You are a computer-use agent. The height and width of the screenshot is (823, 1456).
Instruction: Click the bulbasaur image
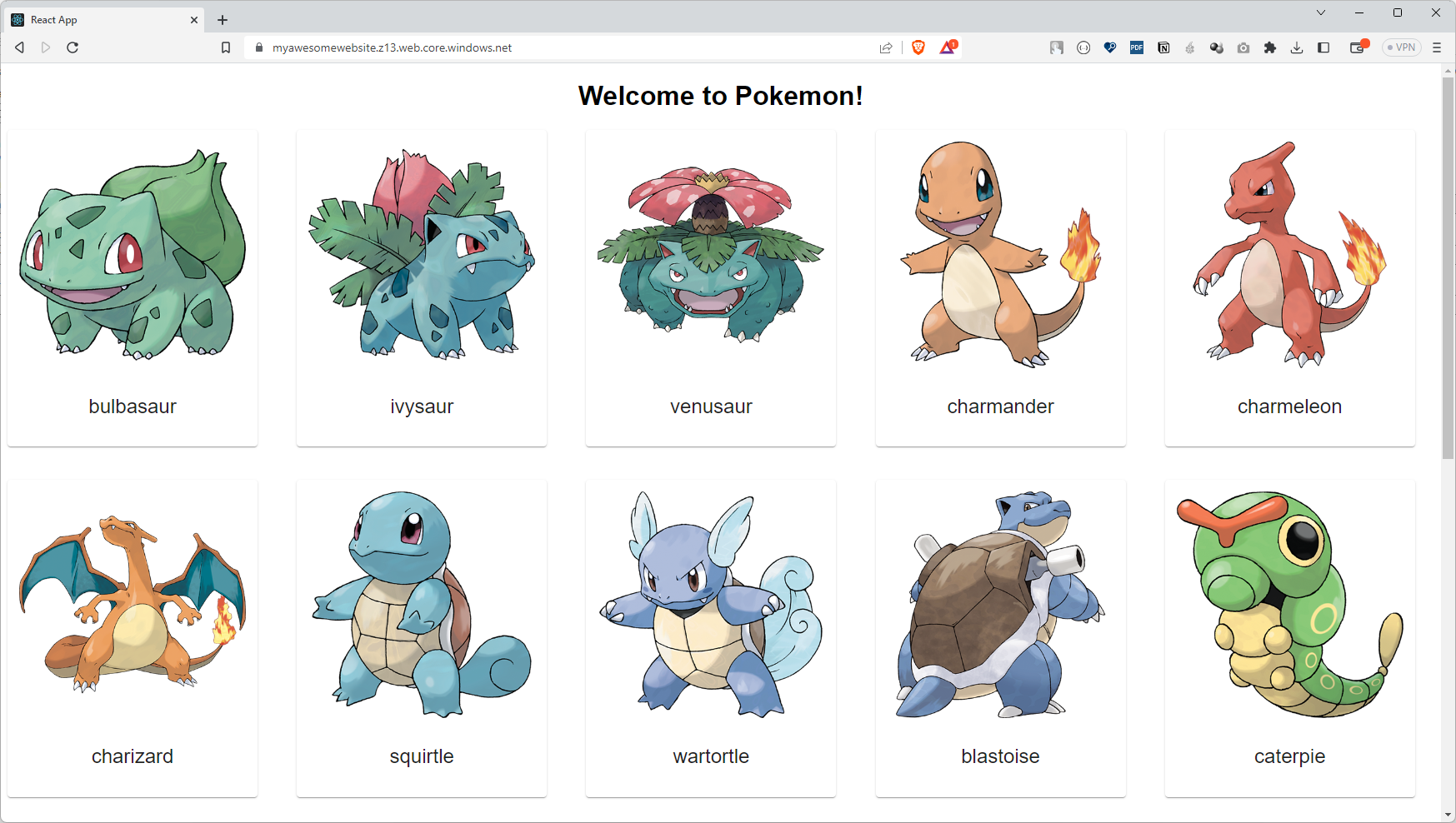coord(133,254)
